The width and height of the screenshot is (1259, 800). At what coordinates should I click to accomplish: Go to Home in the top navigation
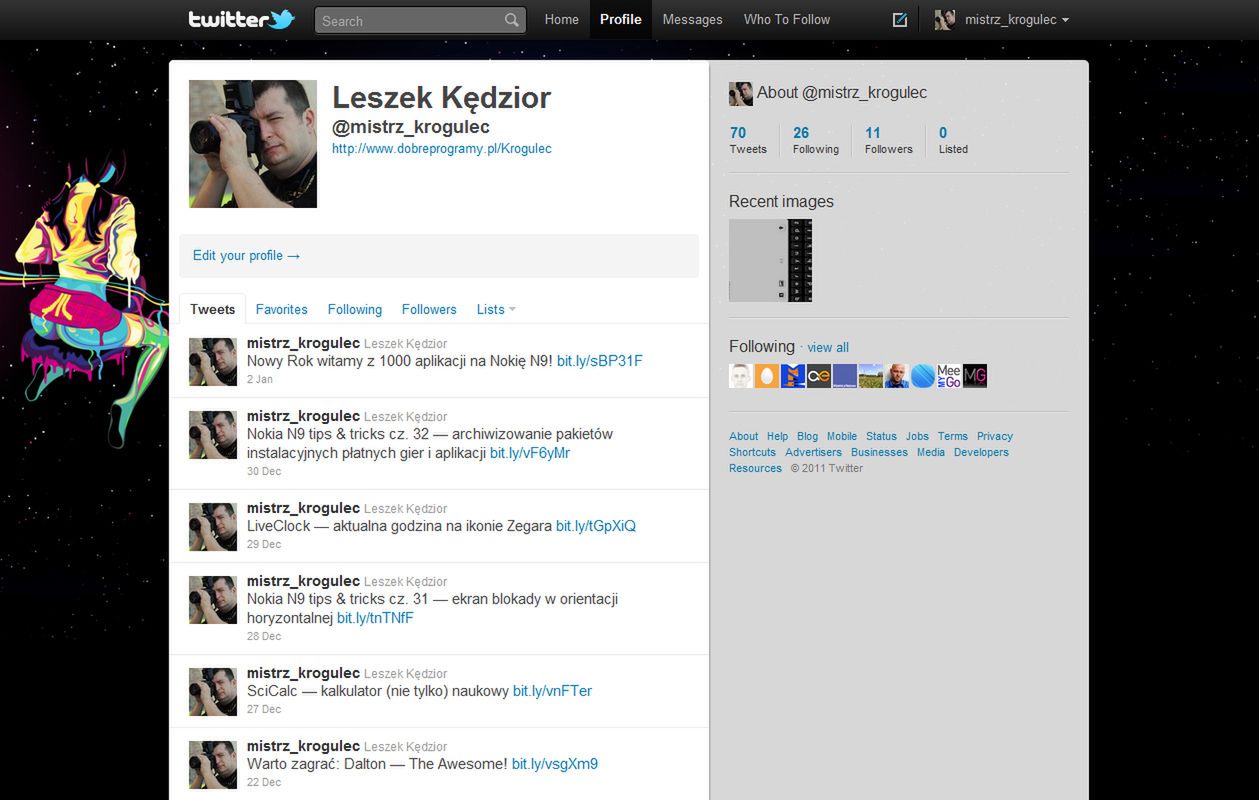[561, 19]
